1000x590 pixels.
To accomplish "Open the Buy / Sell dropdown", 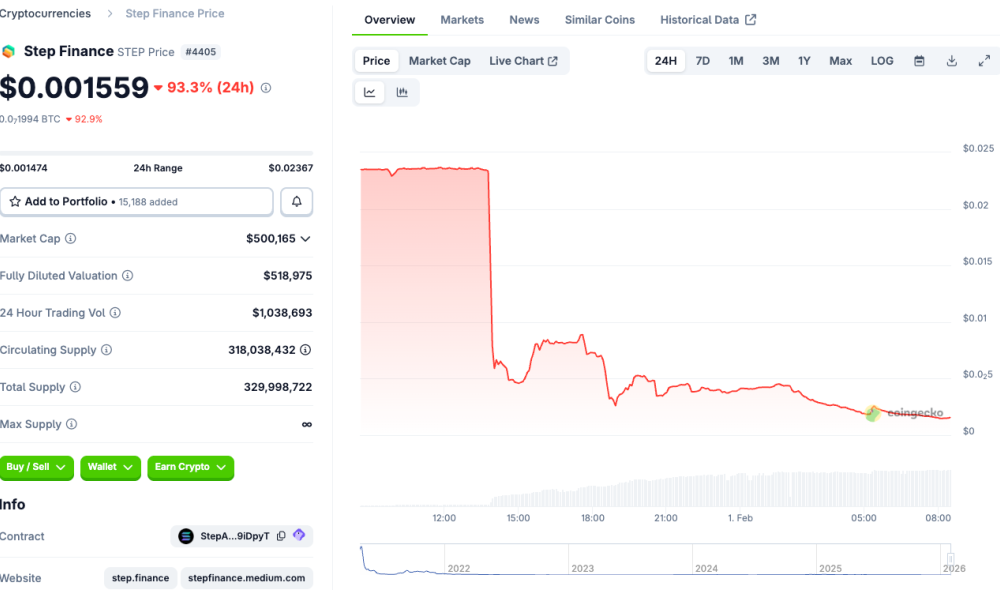I will point(37,468).
